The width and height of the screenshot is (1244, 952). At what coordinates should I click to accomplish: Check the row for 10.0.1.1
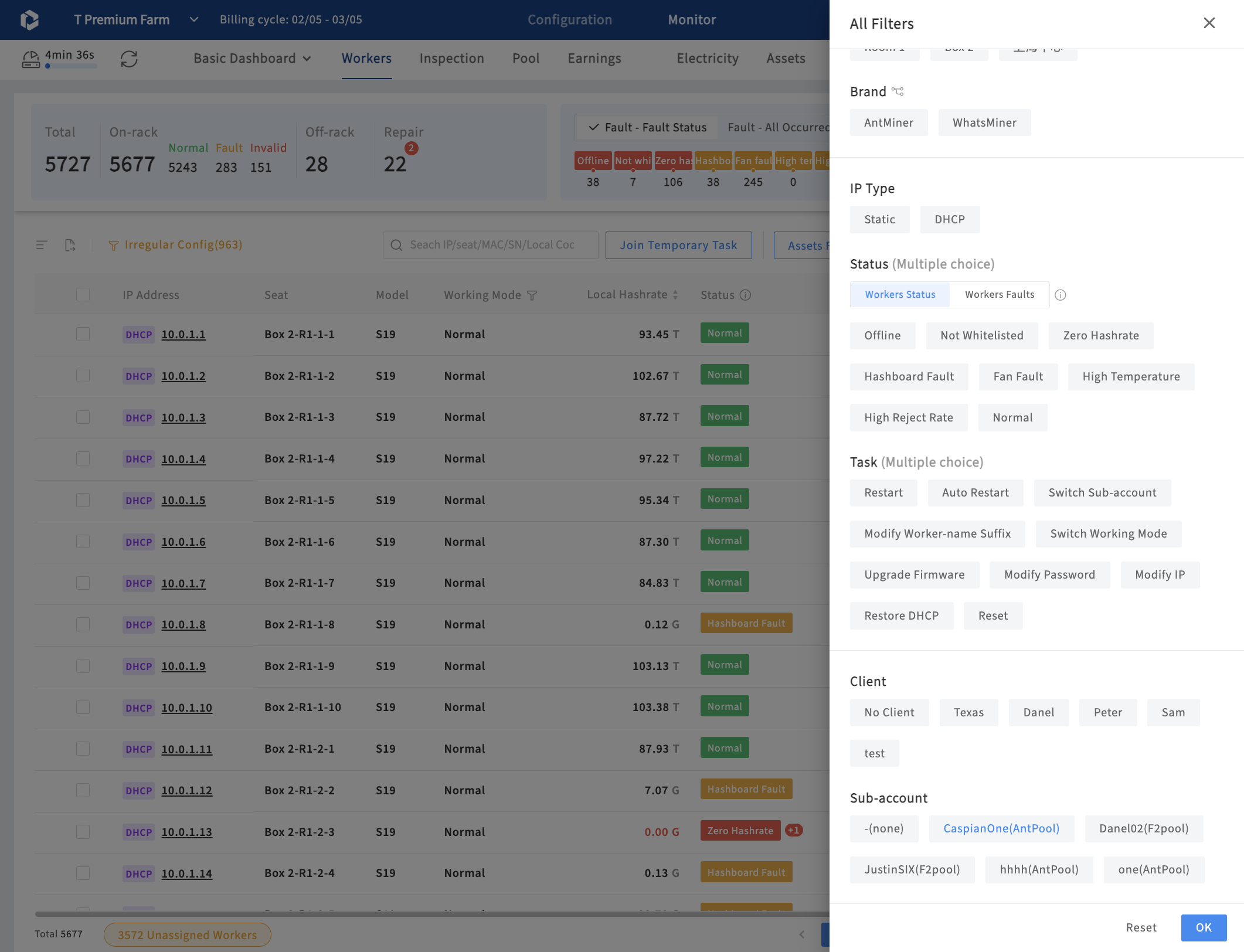(83, 334)
